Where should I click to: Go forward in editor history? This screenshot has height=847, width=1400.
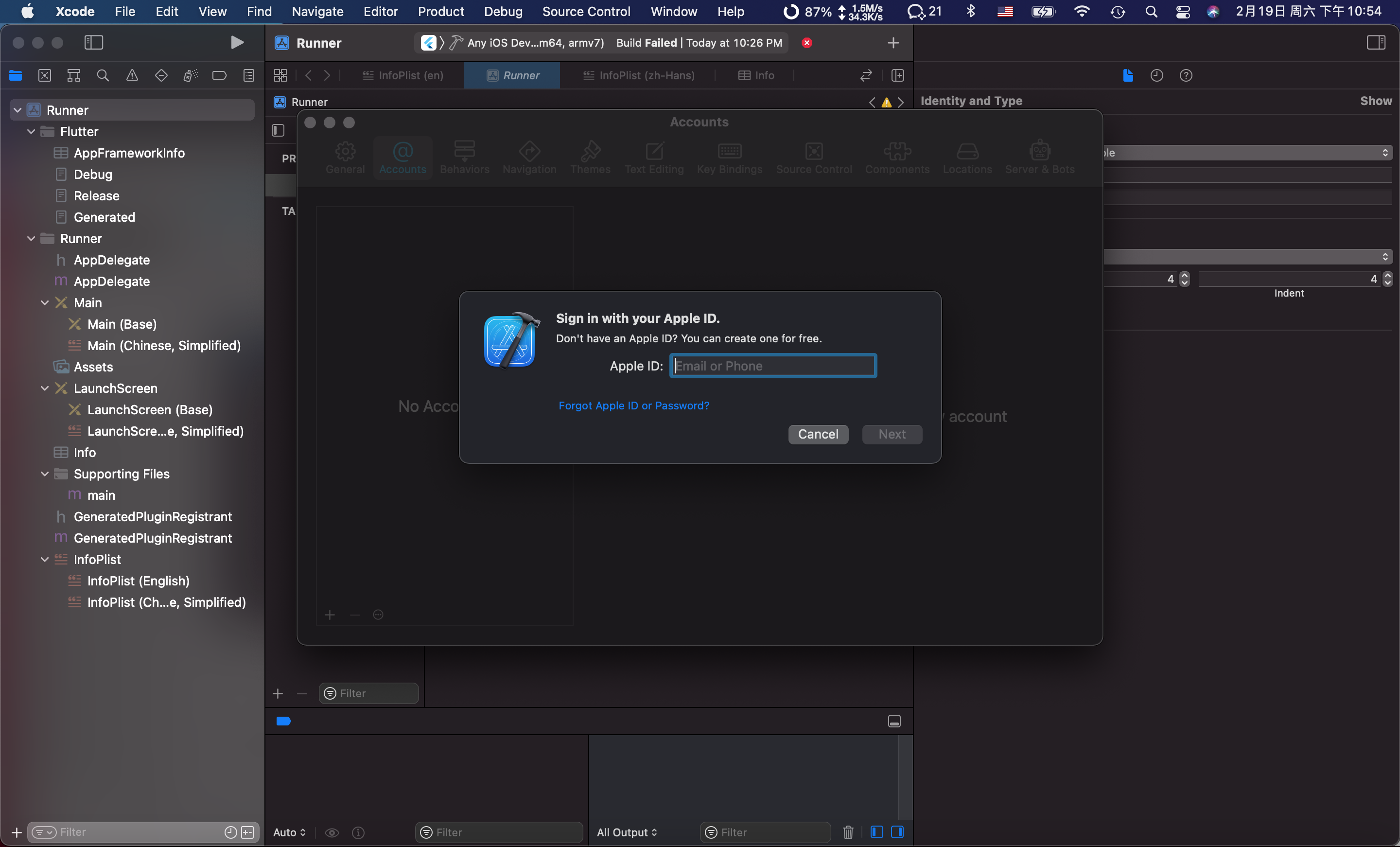click(x=327, y=75)
